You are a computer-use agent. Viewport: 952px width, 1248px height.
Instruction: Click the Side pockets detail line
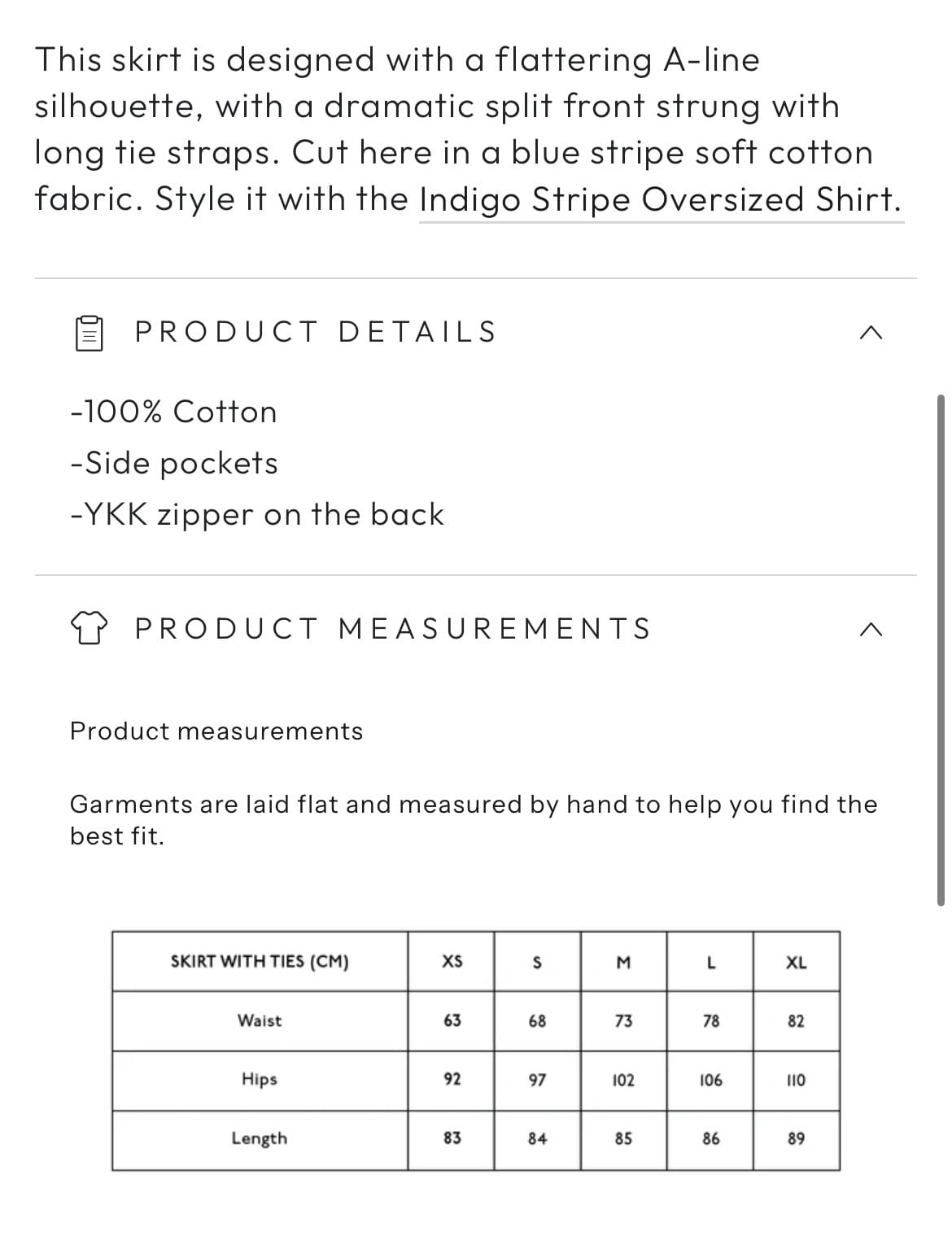tap(174, 464)
